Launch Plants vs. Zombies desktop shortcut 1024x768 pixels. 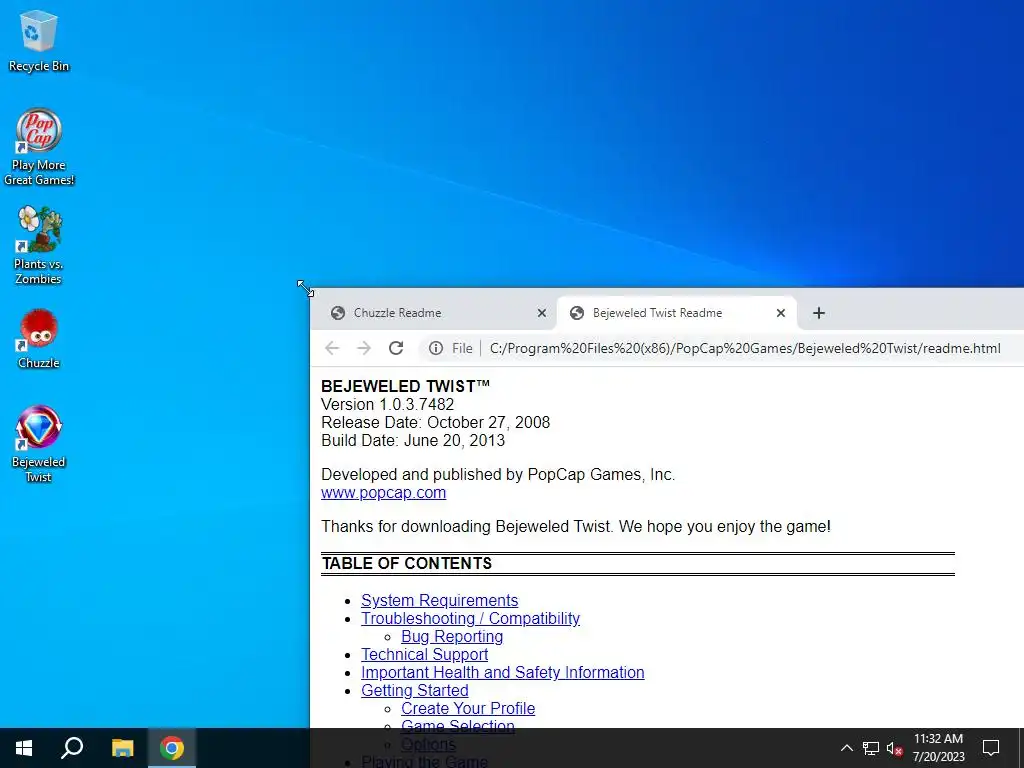pyautogui.click(x=39, y=246)
